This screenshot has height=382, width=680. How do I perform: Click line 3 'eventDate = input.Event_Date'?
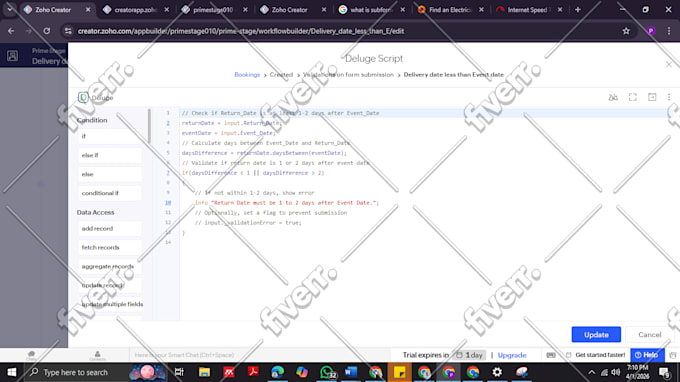pos(229,133)
